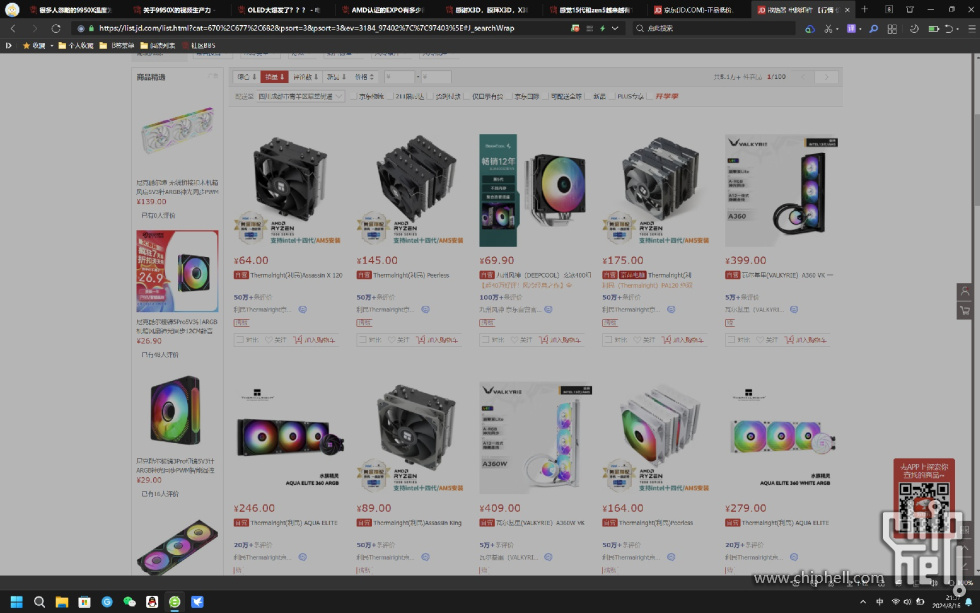Tick compare checkbox for ¥145.00 cooler
The height and width of the screenshot is (613, 980).
point(362,340)
